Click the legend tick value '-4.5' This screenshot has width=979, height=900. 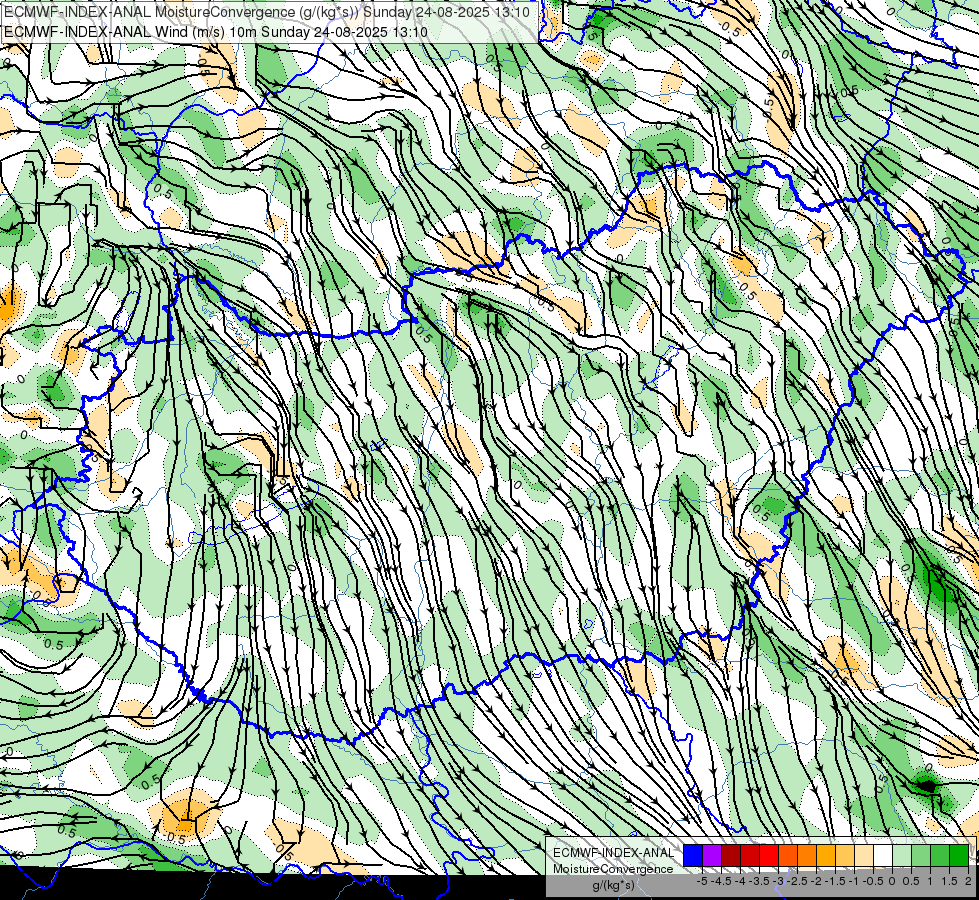pos(721,881)
